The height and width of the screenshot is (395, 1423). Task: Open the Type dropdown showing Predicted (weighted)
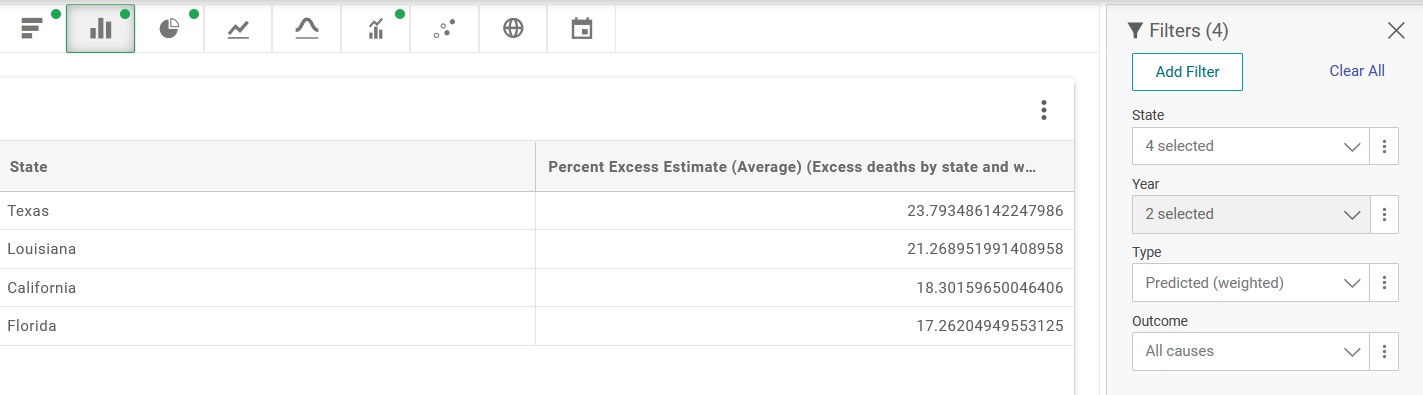coord(1251,283)
